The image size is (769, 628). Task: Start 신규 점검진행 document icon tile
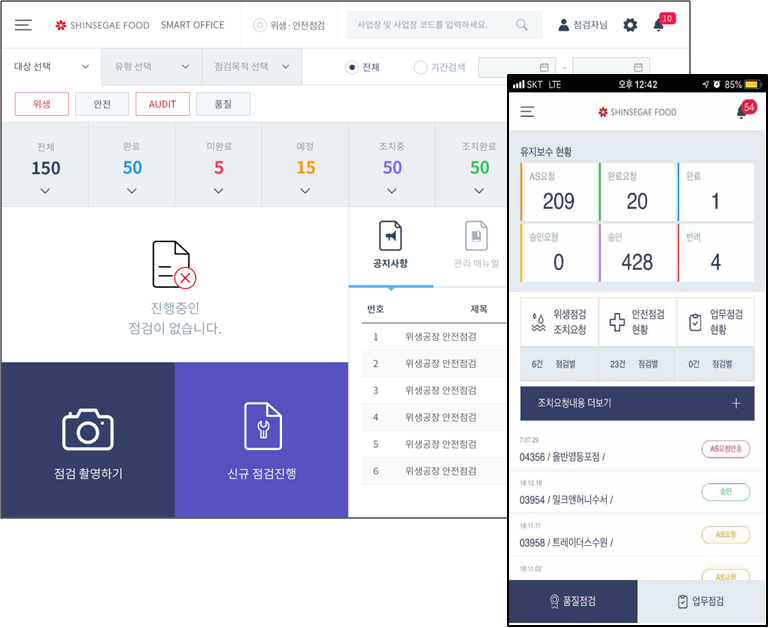[262, 427]
